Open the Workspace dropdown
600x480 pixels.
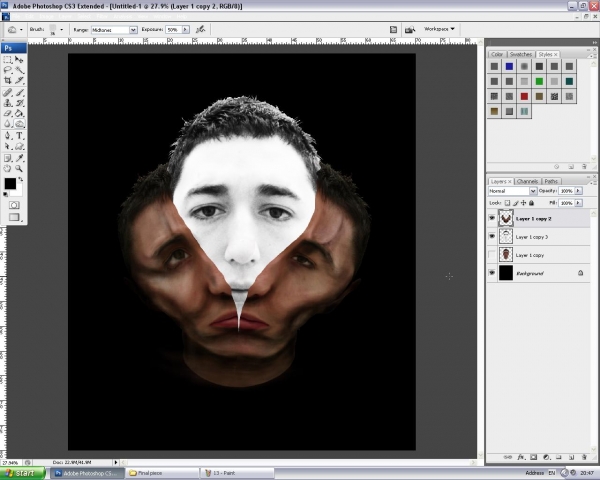pyautogui.click(x=439, y=29)
